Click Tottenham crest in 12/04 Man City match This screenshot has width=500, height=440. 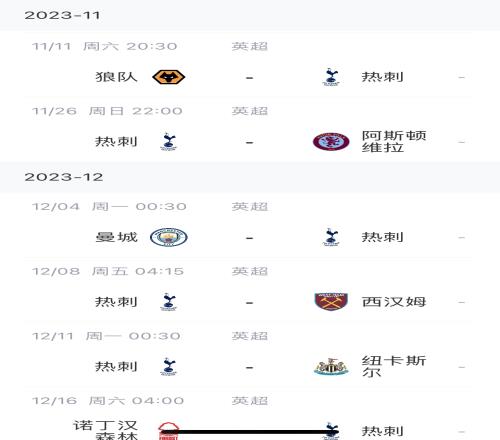[331, 237]
